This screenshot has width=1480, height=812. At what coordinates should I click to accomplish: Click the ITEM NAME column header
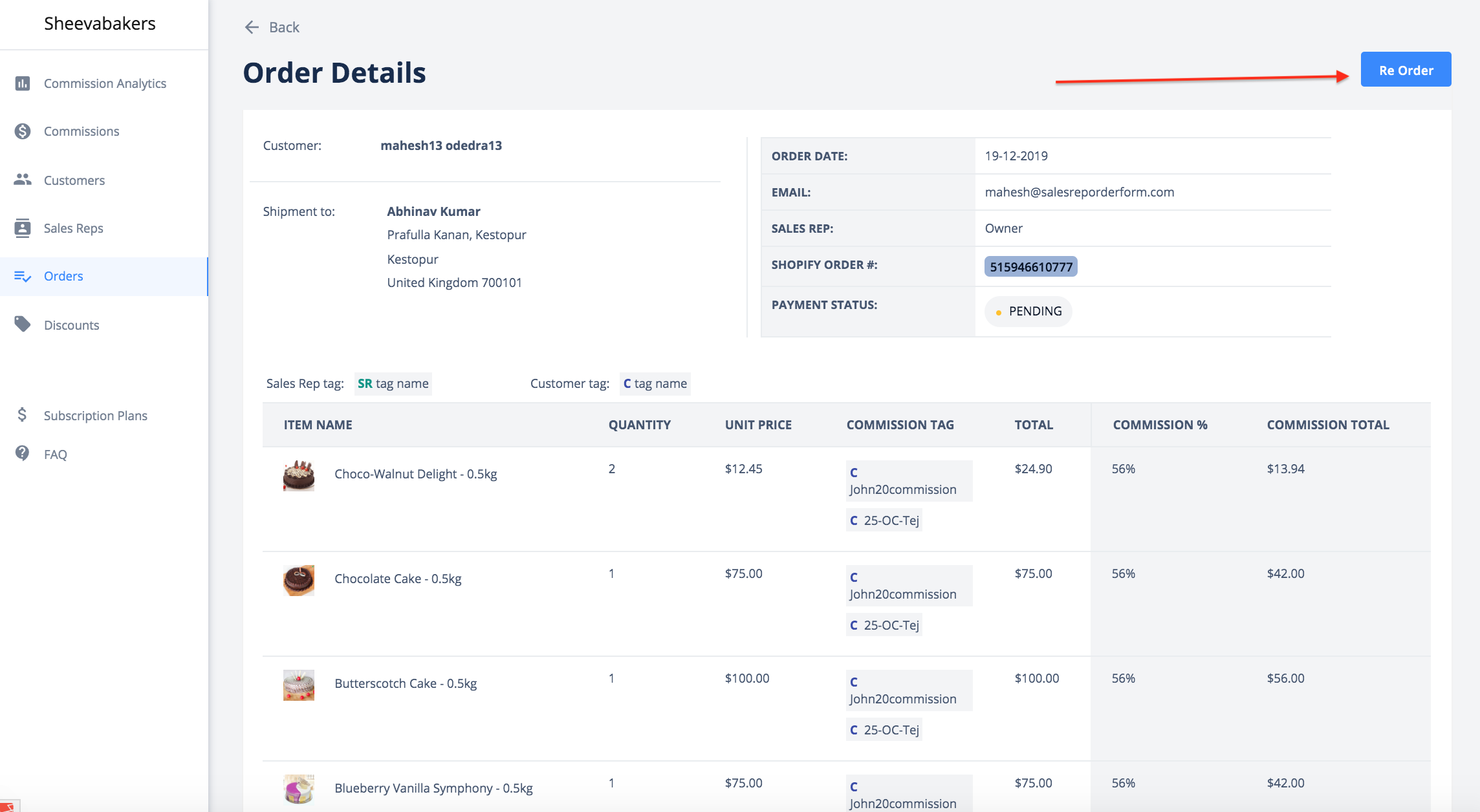318,425
